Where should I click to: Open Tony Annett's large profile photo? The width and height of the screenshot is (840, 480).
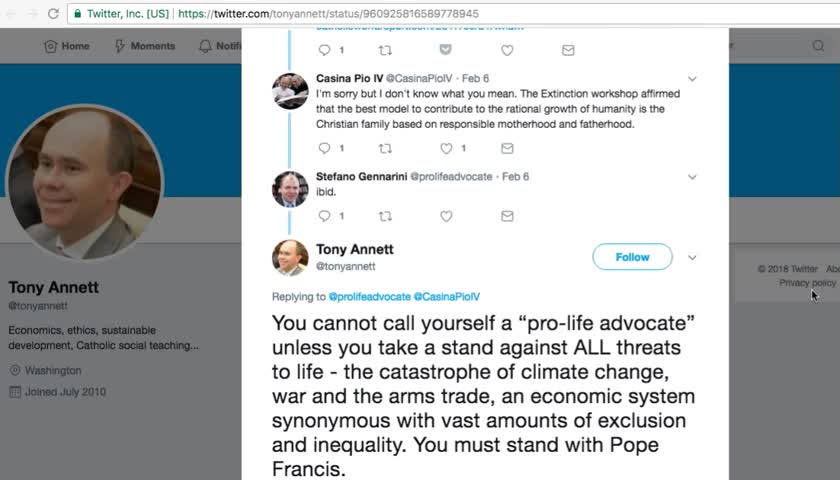click(x=84, y=182)
